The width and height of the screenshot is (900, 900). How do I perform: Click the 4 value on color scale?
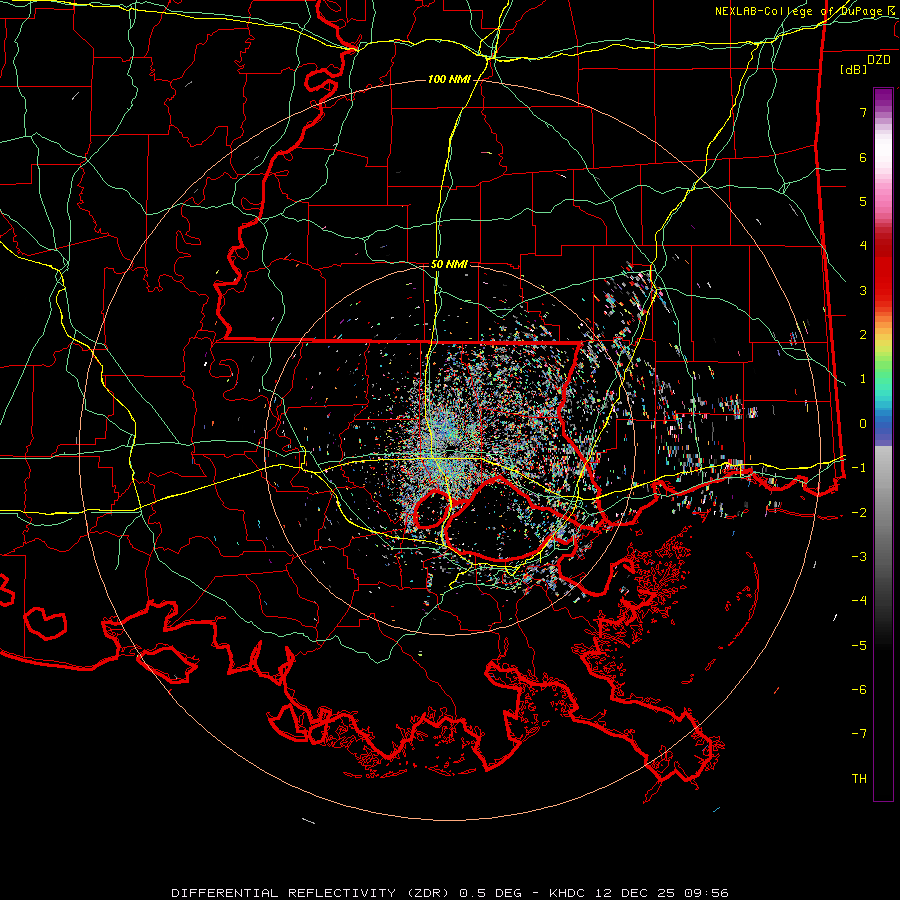pyautogui.click(x=863, y=246)
